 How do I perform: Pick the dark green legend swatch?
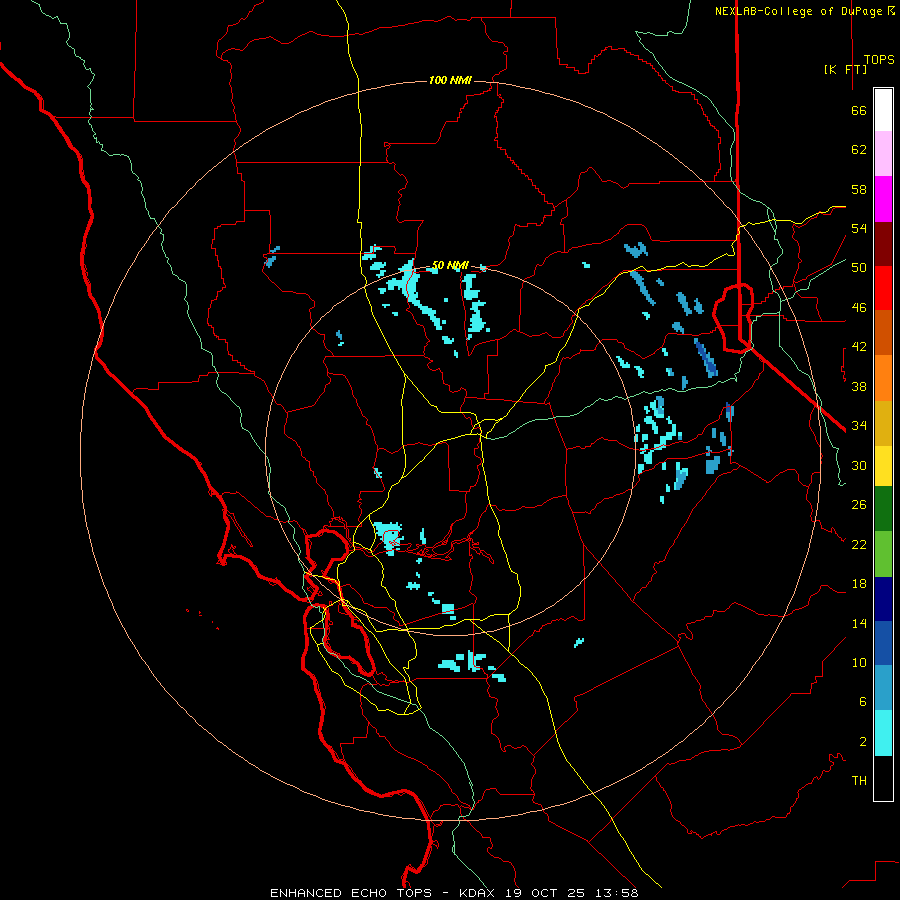point(883,509)
